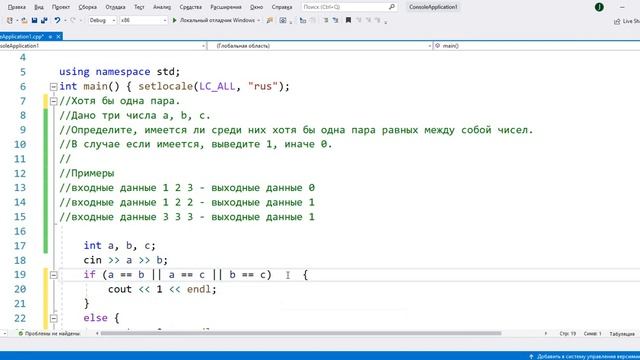Click the ConsoleApplication1 solution name label
Screen dimensions: 640x360
[x=433, y=7]
